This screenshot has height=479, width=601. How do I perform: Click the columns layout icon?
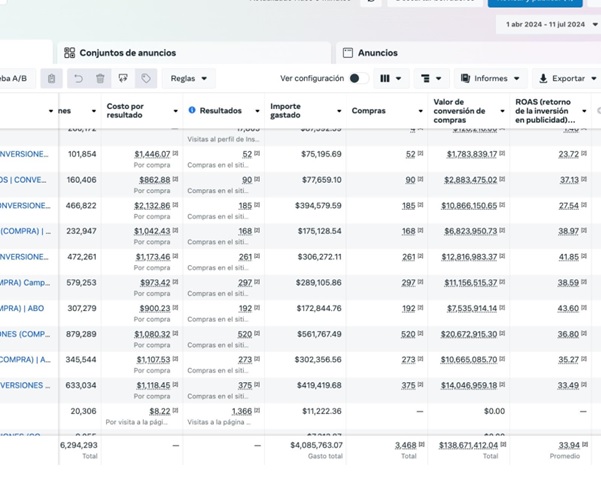390,78
